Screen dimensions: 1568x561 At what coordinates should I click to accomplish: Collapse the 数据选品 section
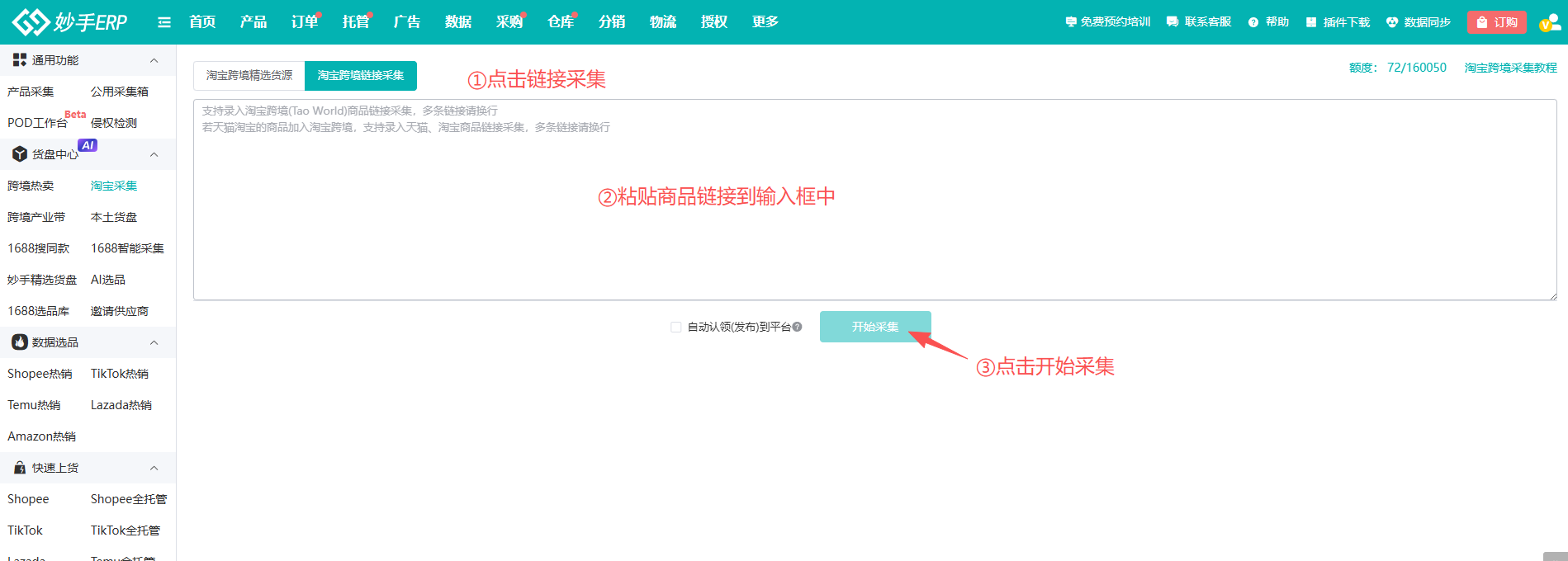154,342
